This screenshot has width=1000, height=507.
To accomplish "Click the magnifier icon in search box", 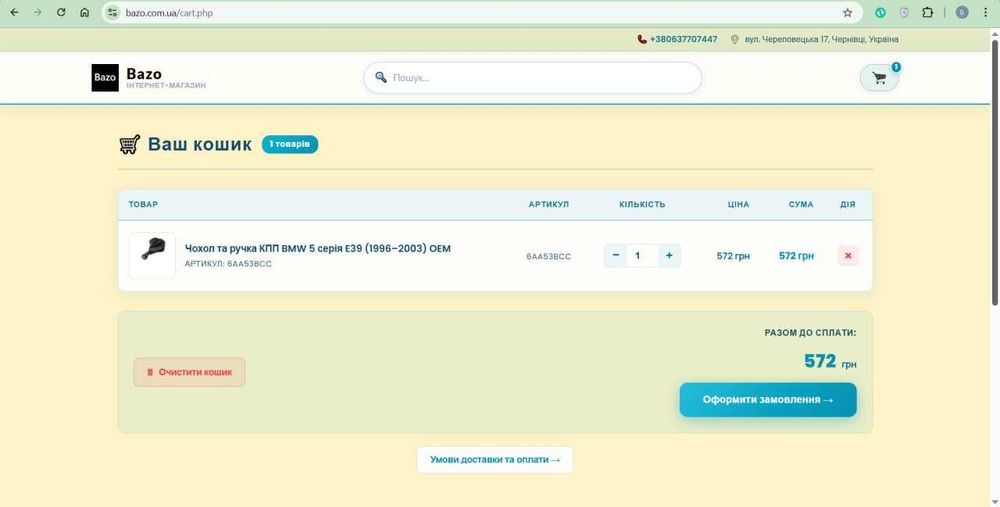I will [381, 77].
